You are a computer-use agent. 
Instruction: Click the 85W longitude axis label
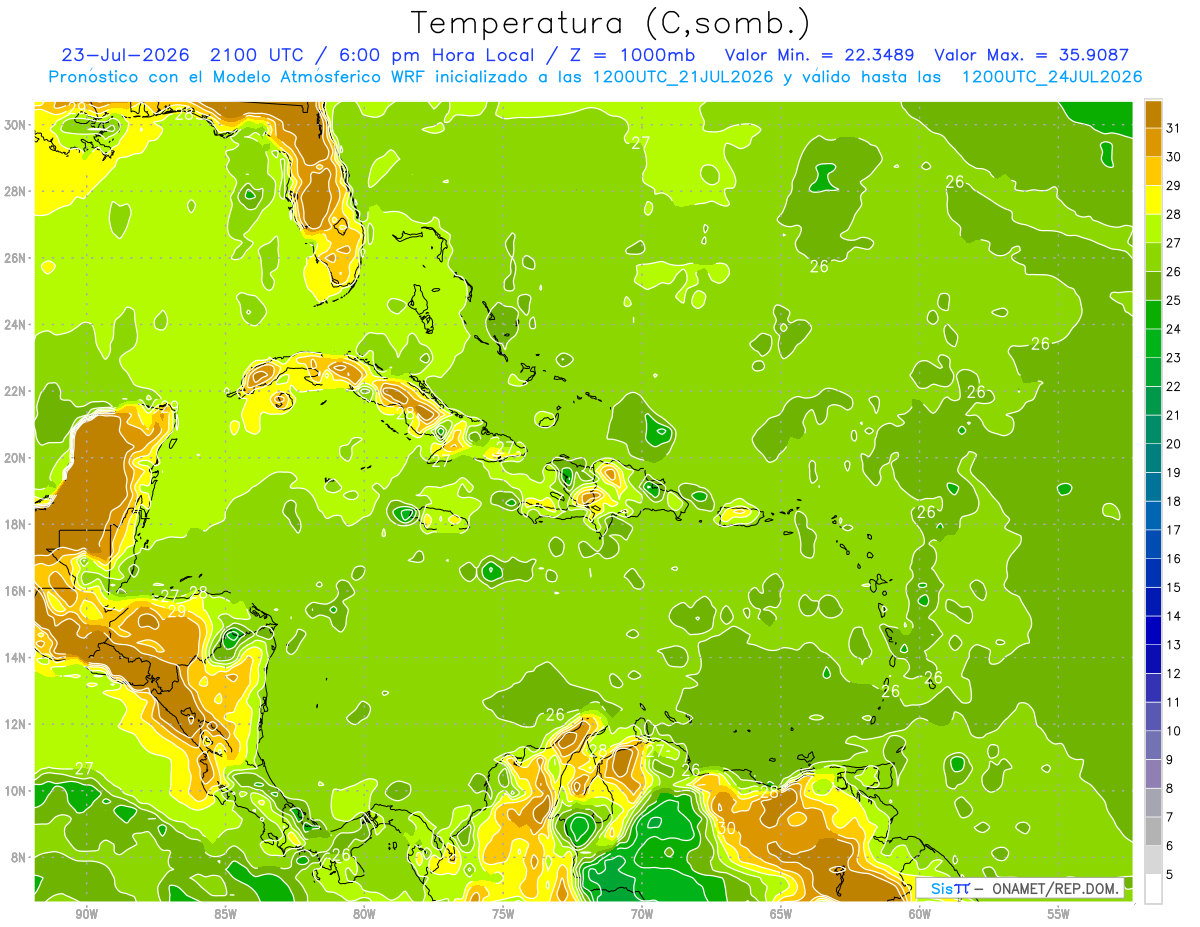(x=225, y=915)
